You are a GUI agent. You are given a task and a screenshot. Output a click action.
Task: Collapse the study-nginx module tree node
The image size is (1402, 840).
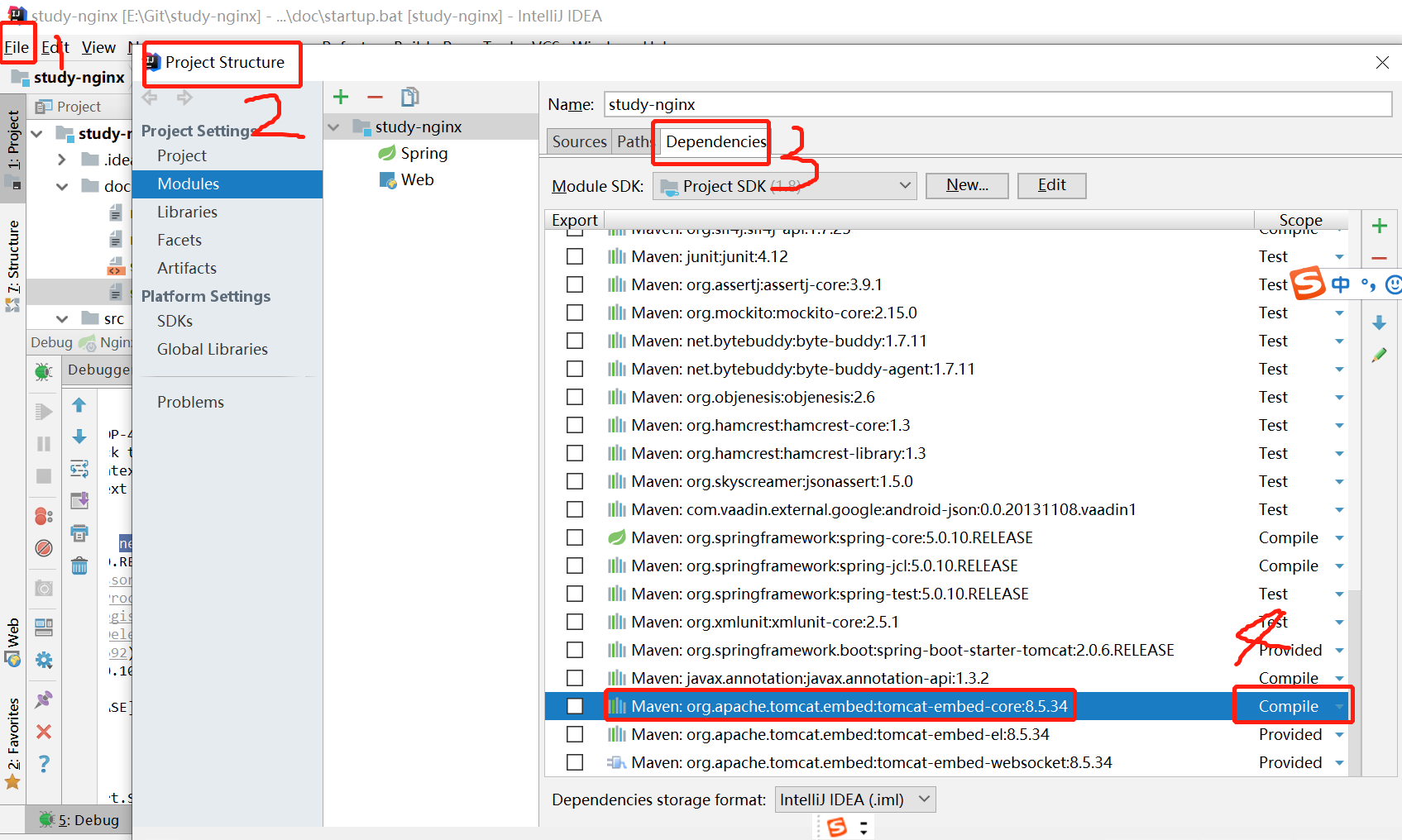tap(334, 127)
